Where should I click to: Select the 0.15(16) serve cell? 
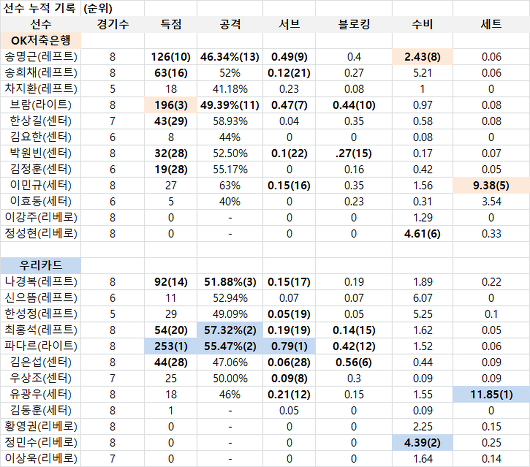pyautogui.click(x=289, y=186)
